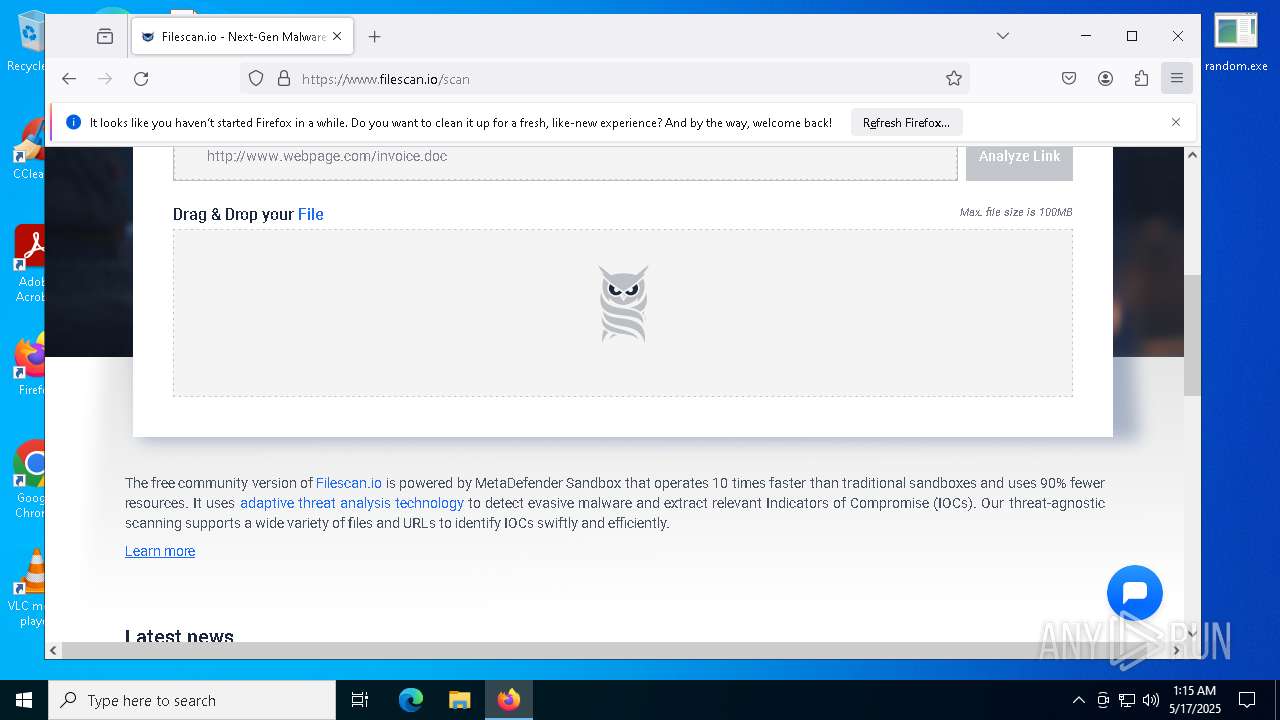Click the scroll left arrow of page
1280x720 pixels.
click(x=54, y=650)
